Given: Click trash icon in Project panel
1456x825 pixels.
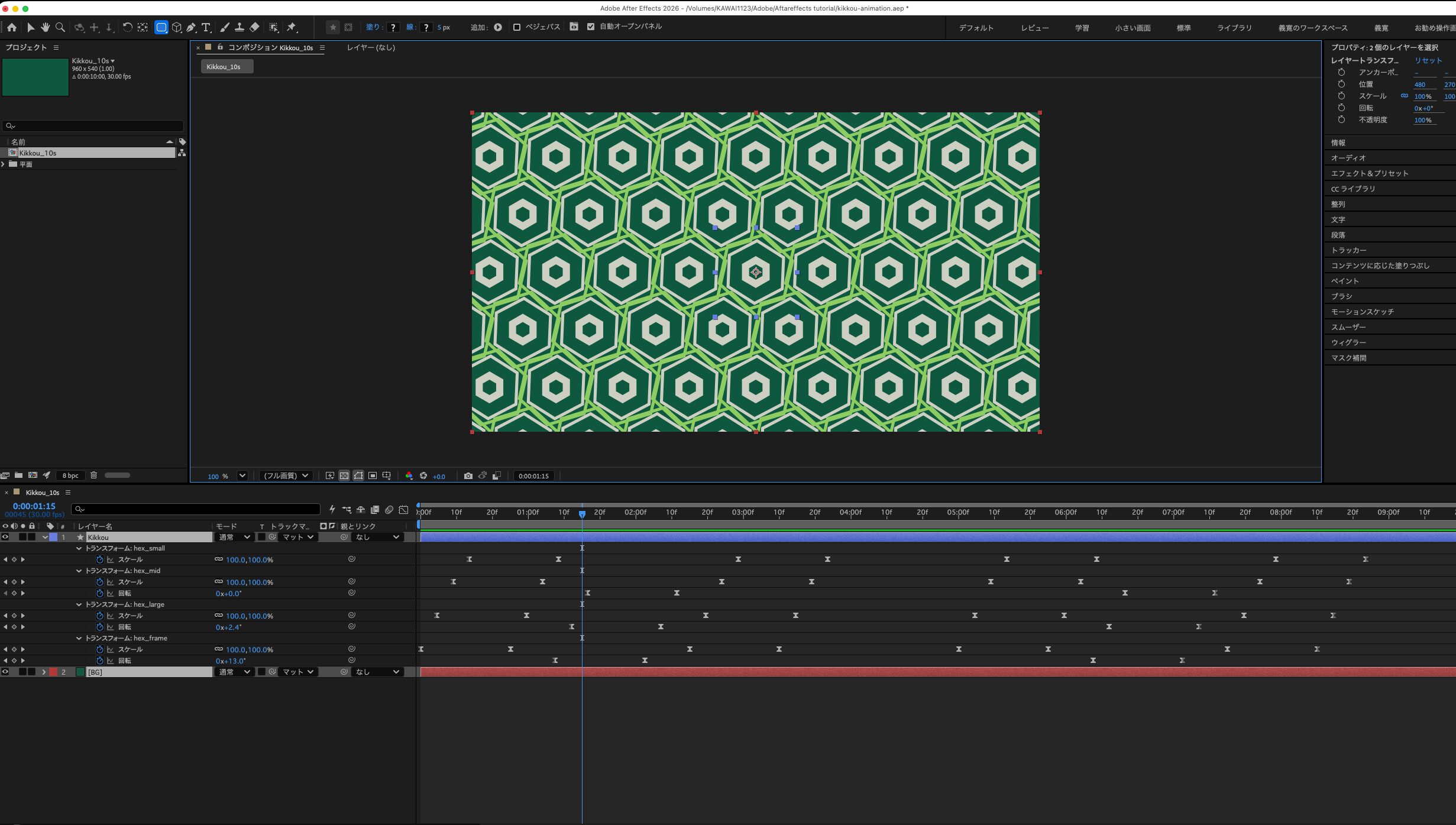Looking at the screenshot, I should 93,475.
